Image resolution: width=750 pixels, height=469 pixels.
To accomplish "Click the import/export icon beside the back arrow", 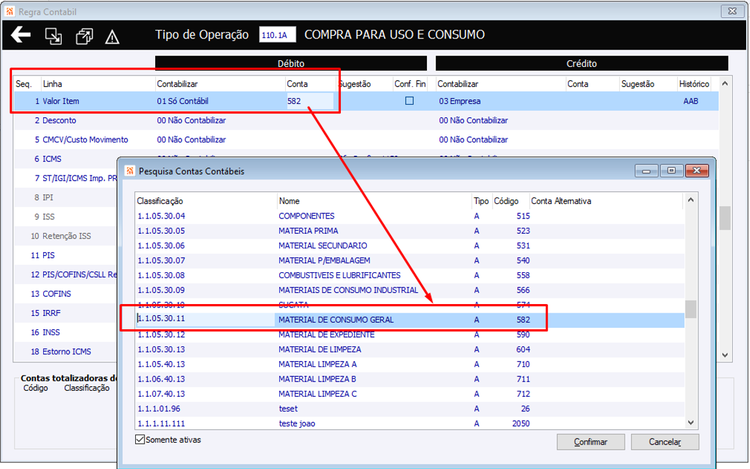I will 53,36.
